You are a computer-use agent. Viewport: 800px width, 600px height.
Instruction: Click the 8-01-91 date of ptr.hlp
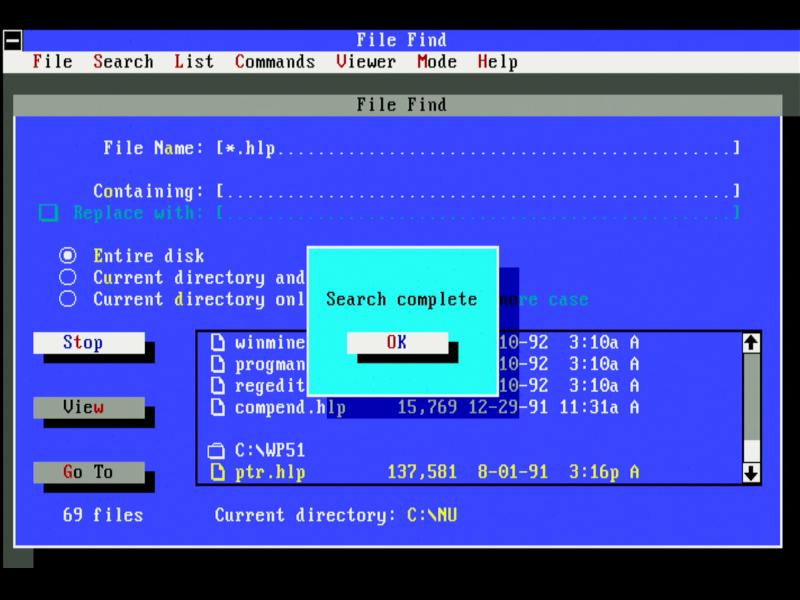pyautogui.click(x=513, y=472)
